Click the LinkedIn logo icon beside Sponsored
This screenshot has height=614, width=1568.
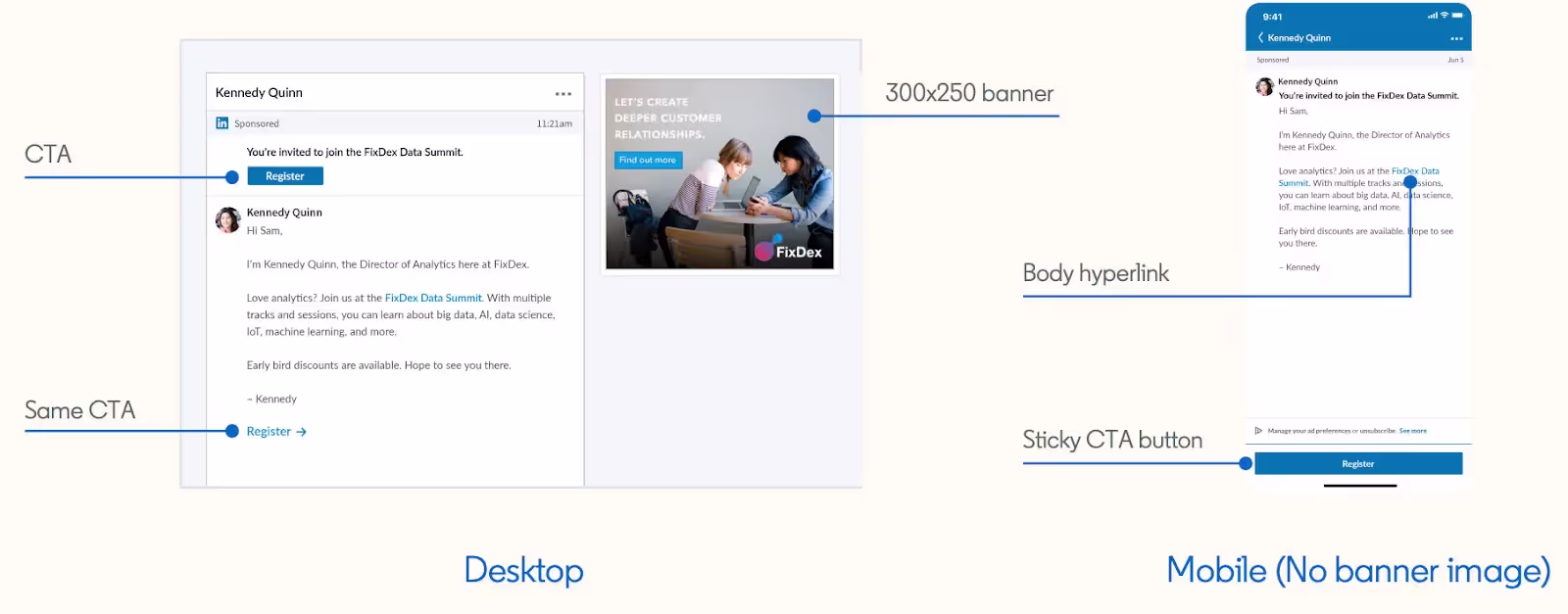[x=222, y=123]
